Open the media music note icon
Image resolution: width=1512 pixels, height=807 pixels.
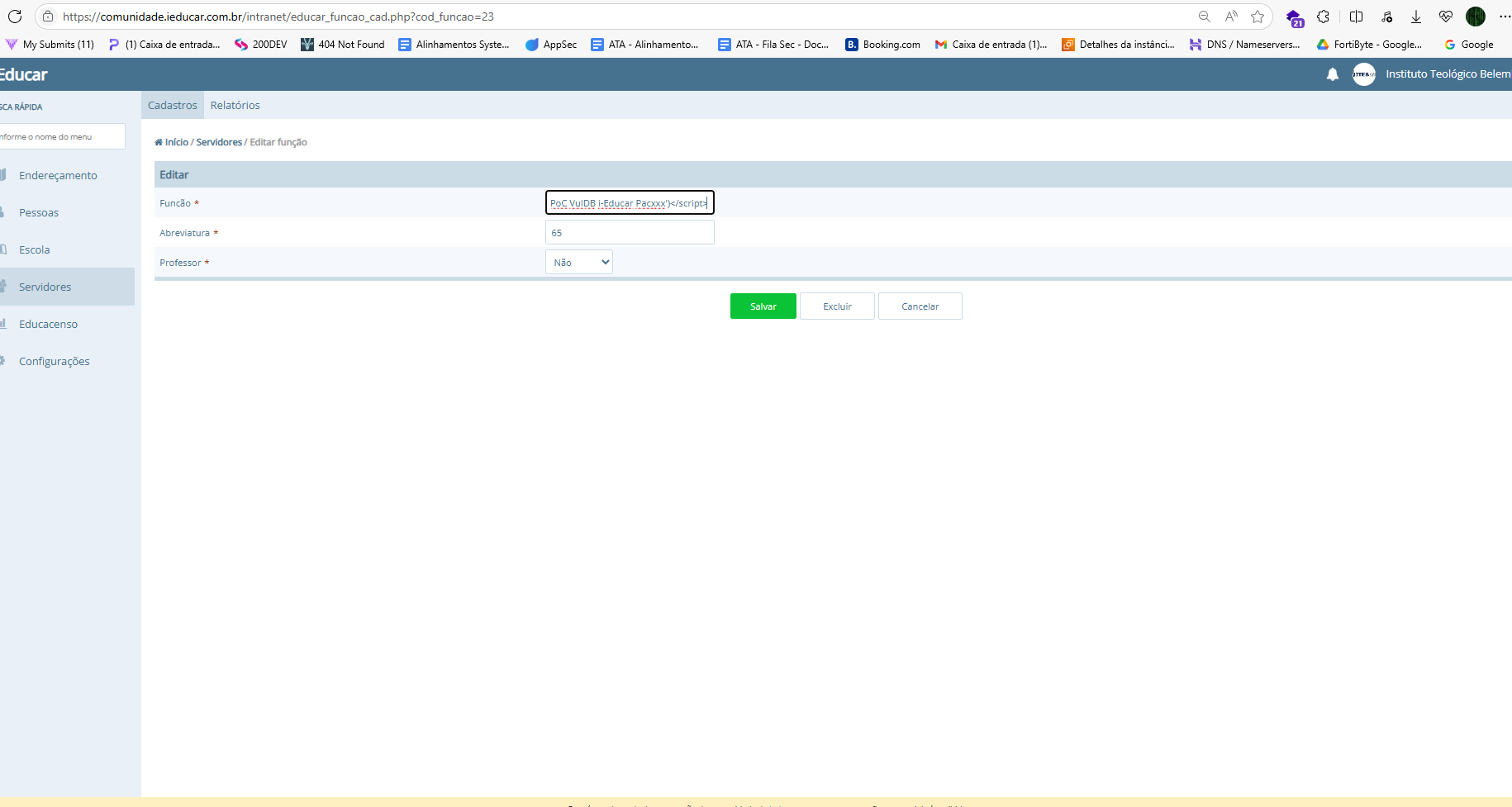1386,17
